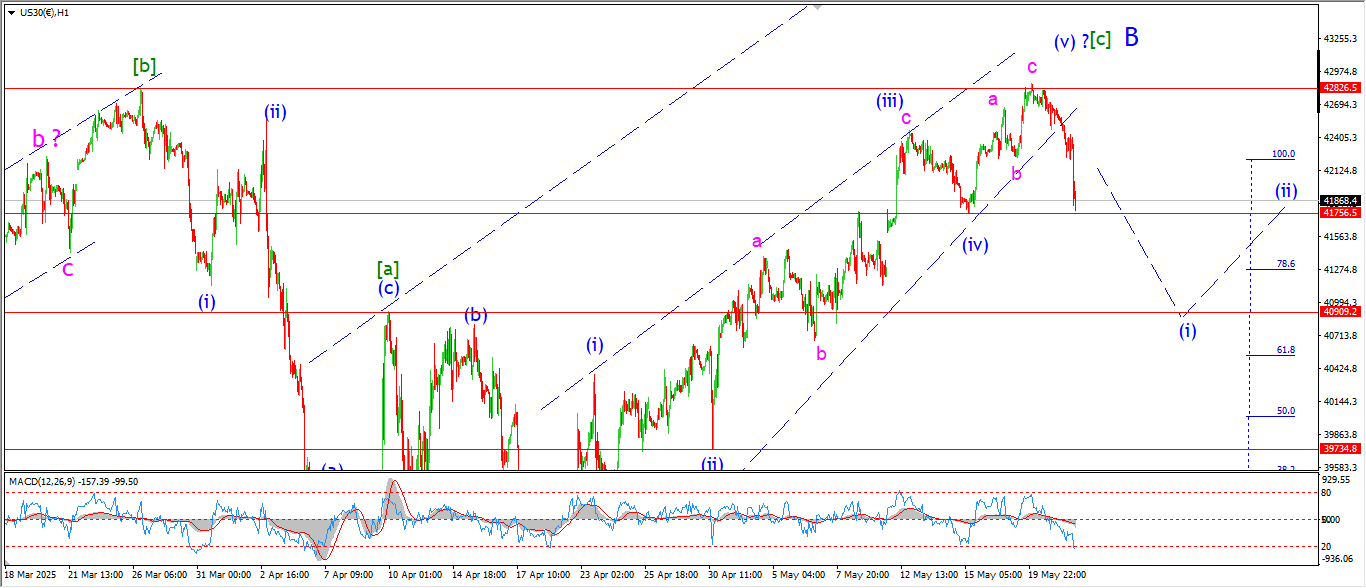Select the green [a] wave label
This screenshot has height=588, width=1366.
click(388, 268)
